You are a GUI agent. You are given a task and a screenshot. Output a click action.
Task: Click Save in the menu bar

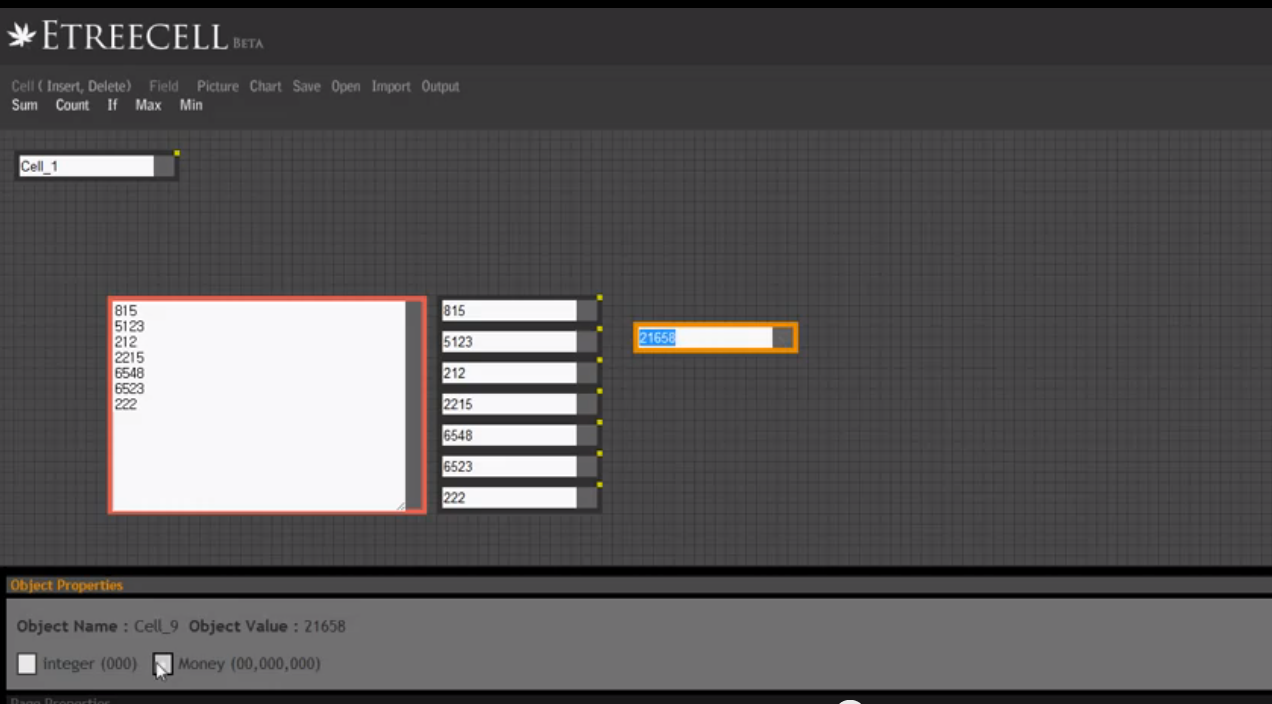tap(306, 87)
